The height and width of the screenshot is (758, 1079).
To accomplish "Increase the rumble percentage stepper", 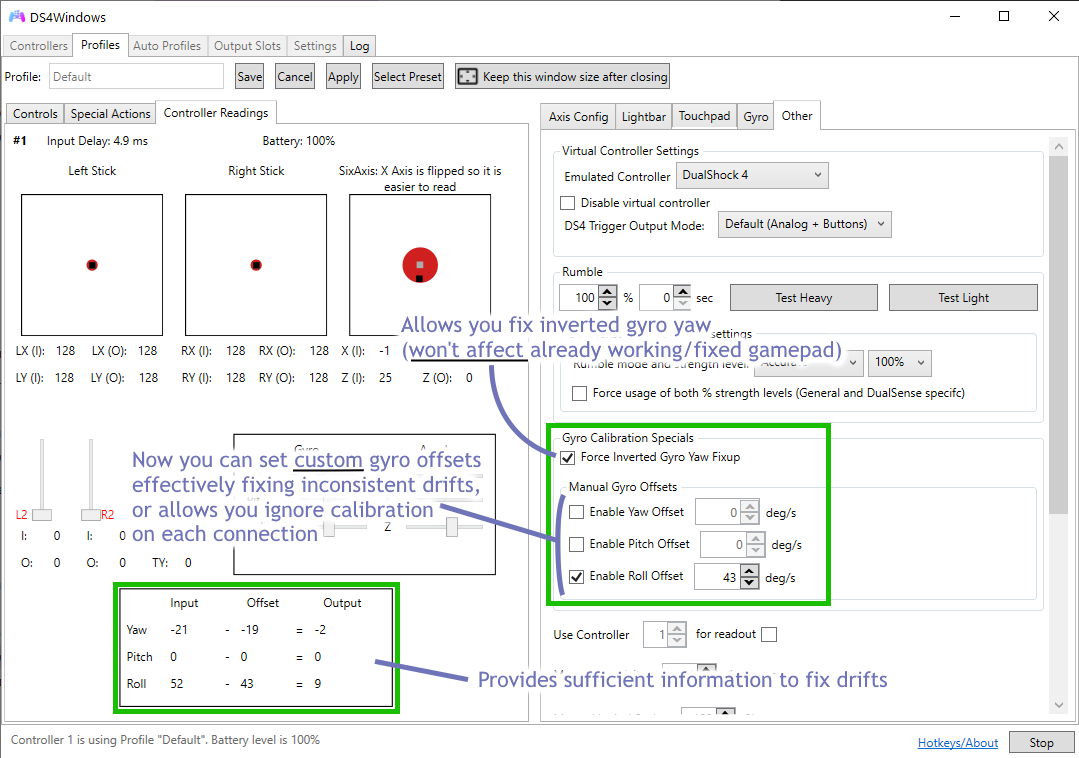I will tap(607, 292).
